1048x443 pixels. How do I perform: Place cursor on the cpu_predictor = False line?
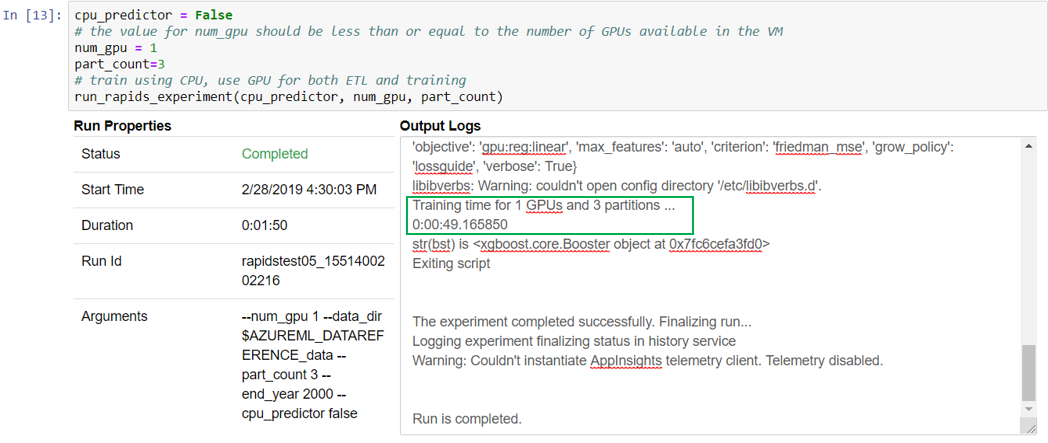(153, 17)
